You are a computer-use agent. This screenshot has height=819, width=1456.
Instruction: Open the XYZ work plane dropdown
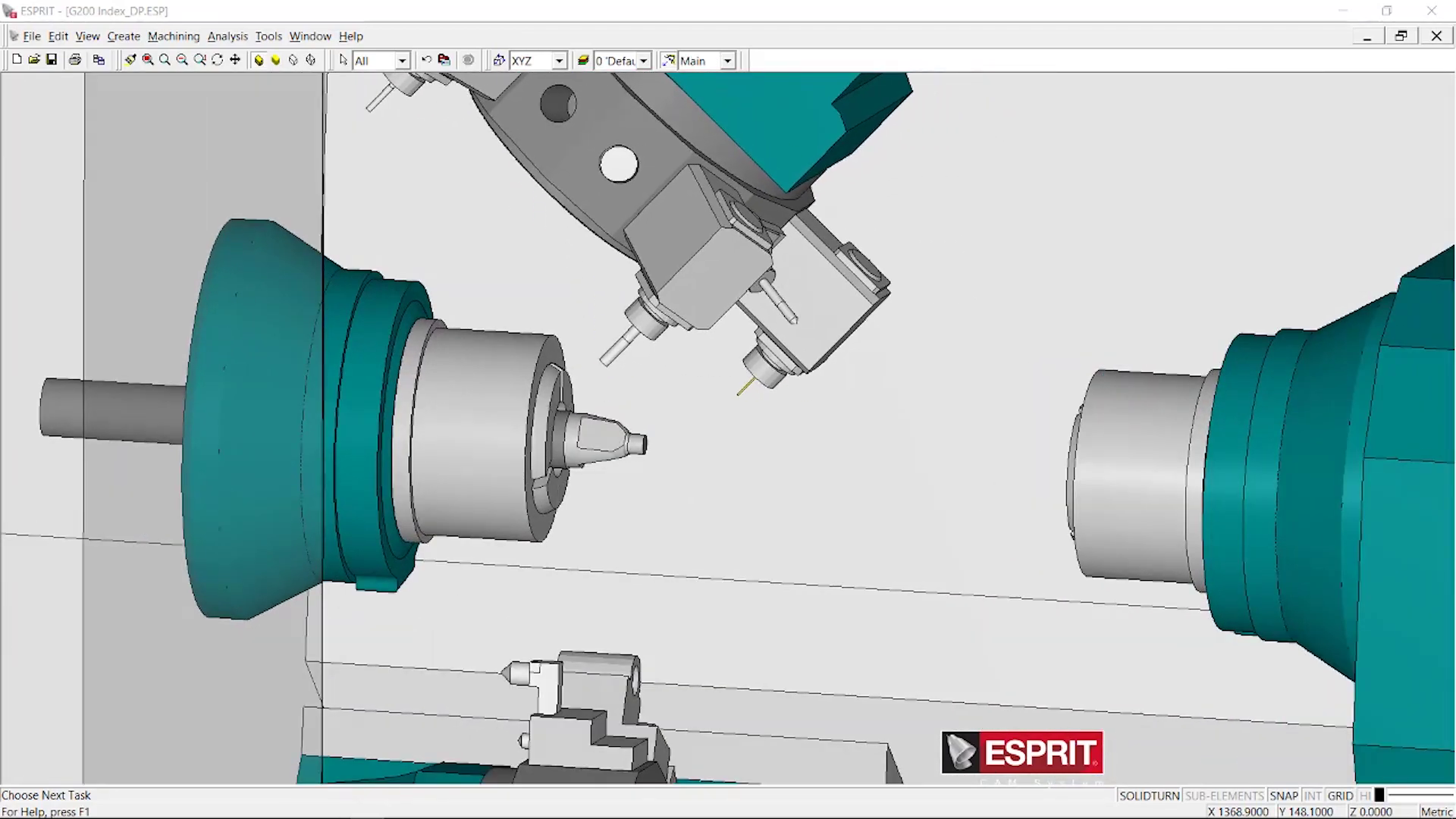560,61
